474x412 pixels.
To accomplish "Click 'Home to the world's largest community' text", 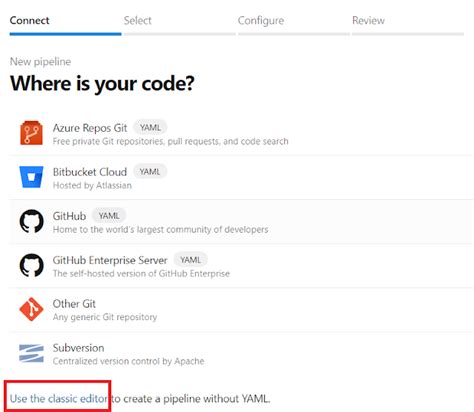I will click(160, 229).
